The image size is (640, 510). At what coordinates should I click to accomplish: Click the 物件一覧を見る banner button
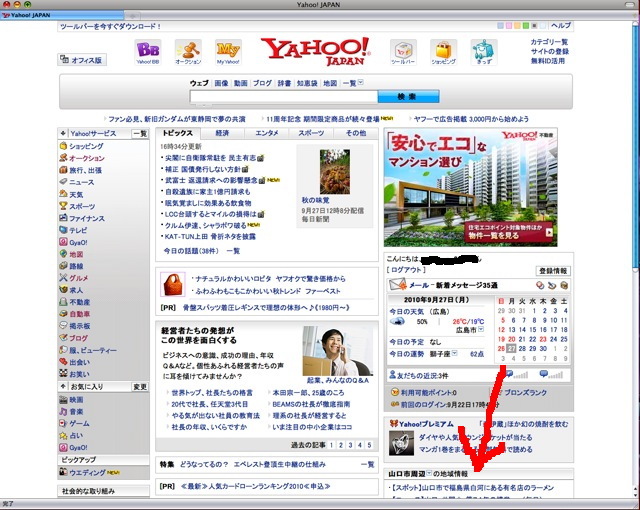(x=509, y=232)
